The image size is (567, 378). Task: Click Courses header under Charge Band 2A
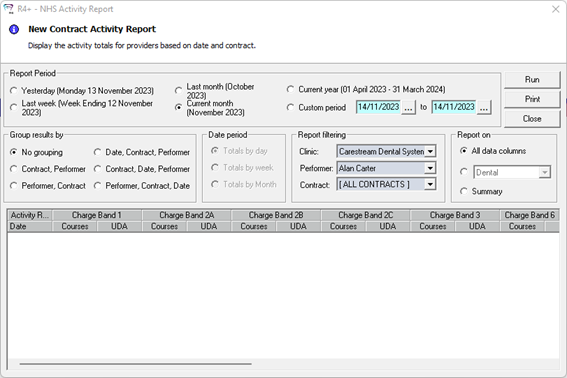(164, 226)
